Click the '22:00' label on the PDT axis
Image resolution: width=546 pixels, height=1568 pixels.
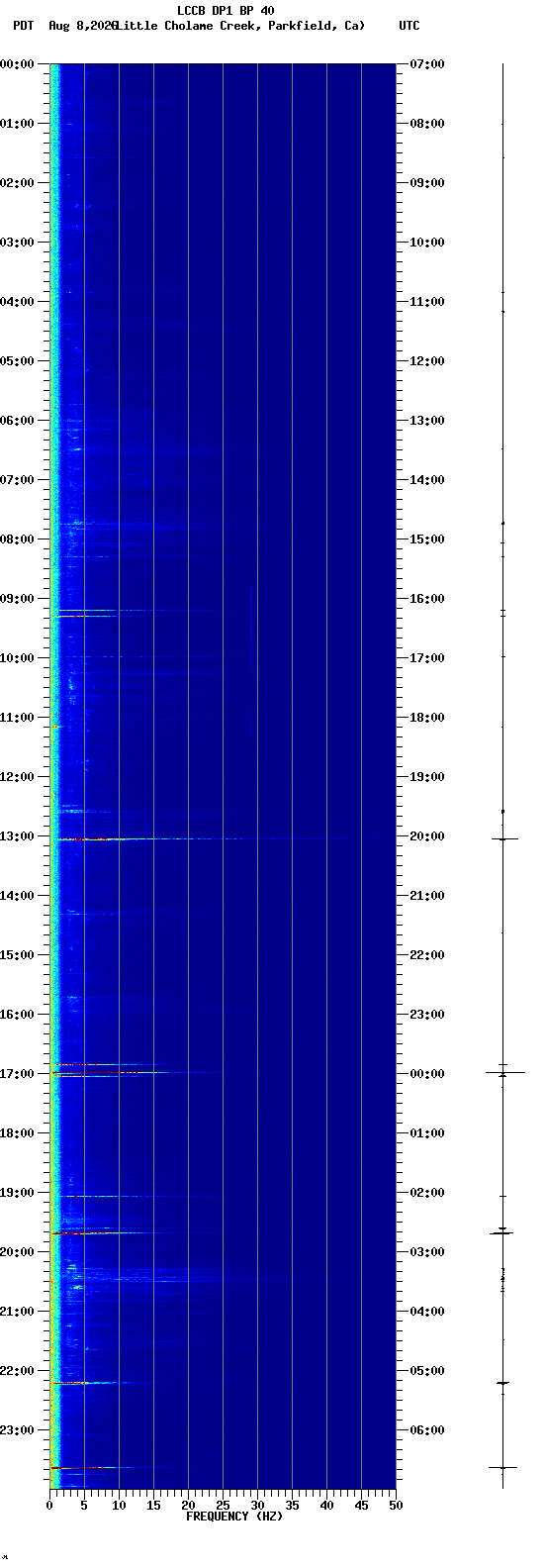point(18,1371)
